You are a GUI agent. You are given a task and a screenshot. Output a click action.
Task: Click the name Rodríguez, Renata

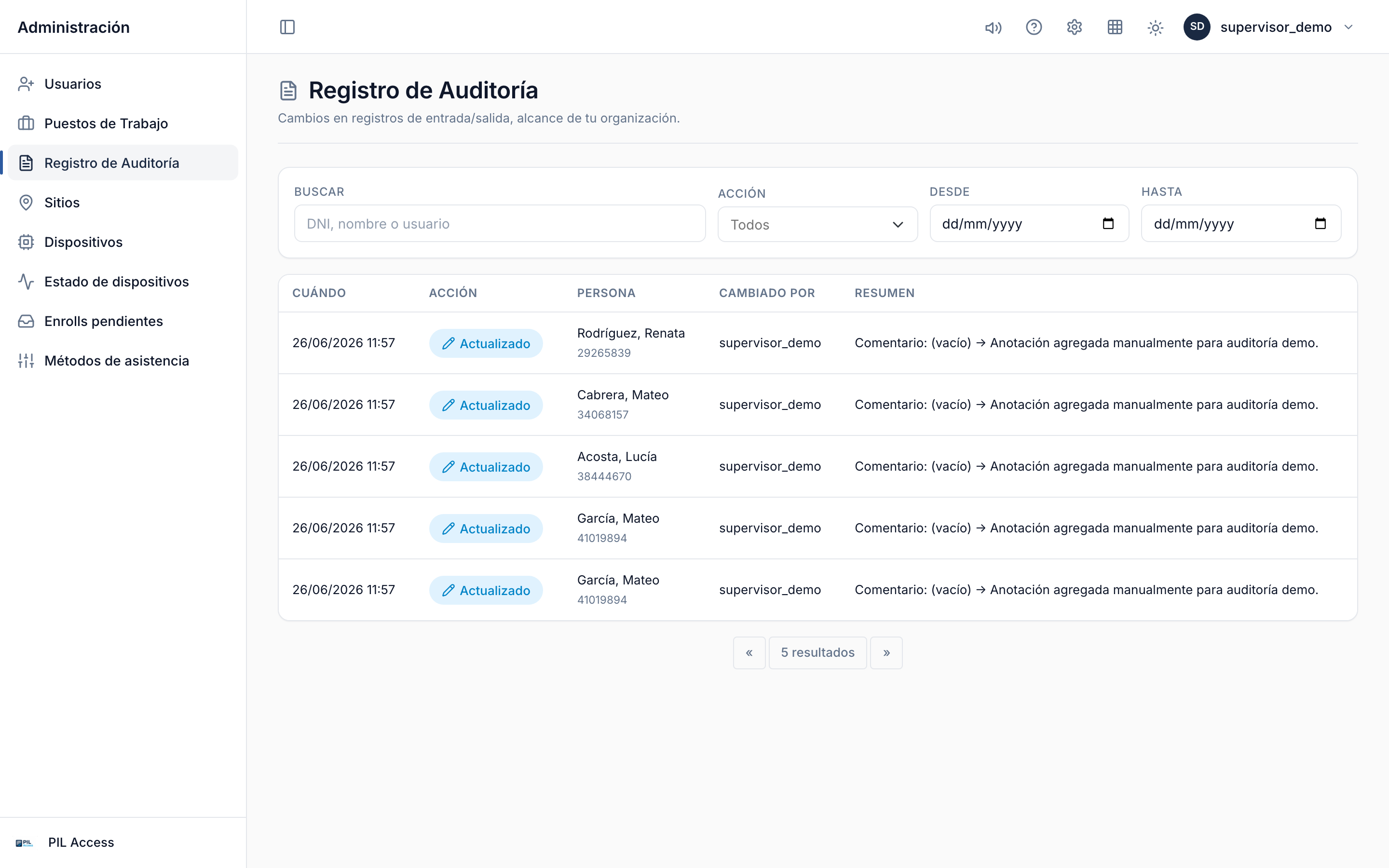631,333
